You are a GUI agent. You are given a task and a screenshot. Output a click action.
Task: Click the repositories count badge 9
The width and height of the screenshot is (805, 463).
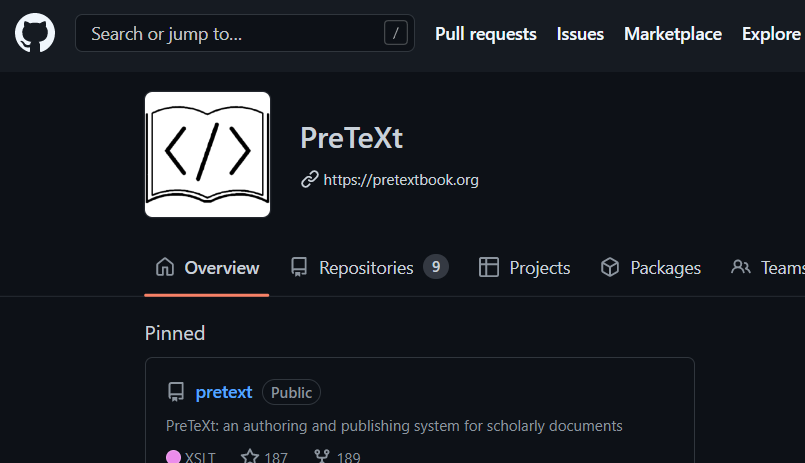[x=436, y=267]
